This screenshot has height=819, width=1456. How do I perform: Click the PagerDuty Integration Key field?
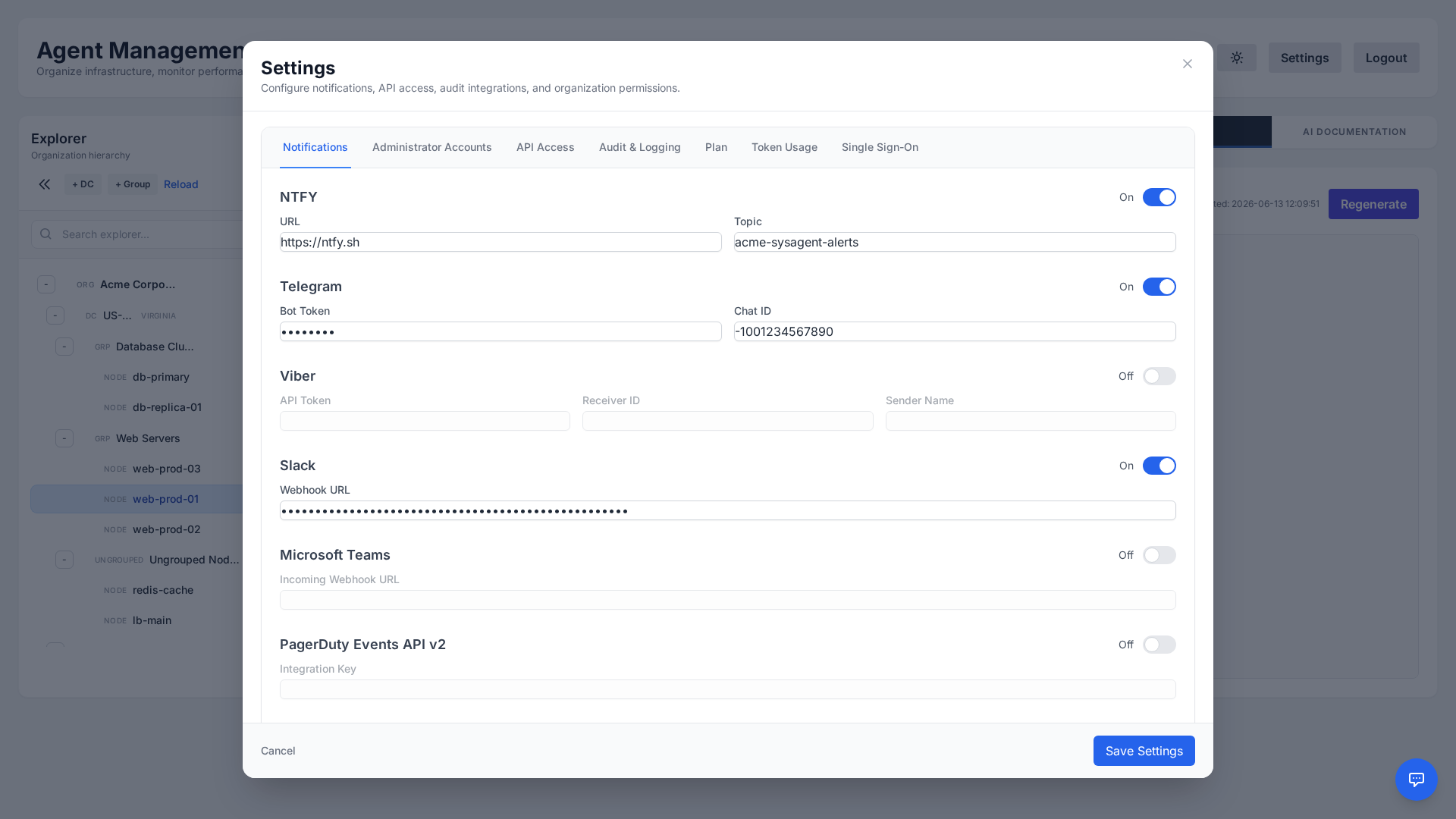[x=728, y=689]
